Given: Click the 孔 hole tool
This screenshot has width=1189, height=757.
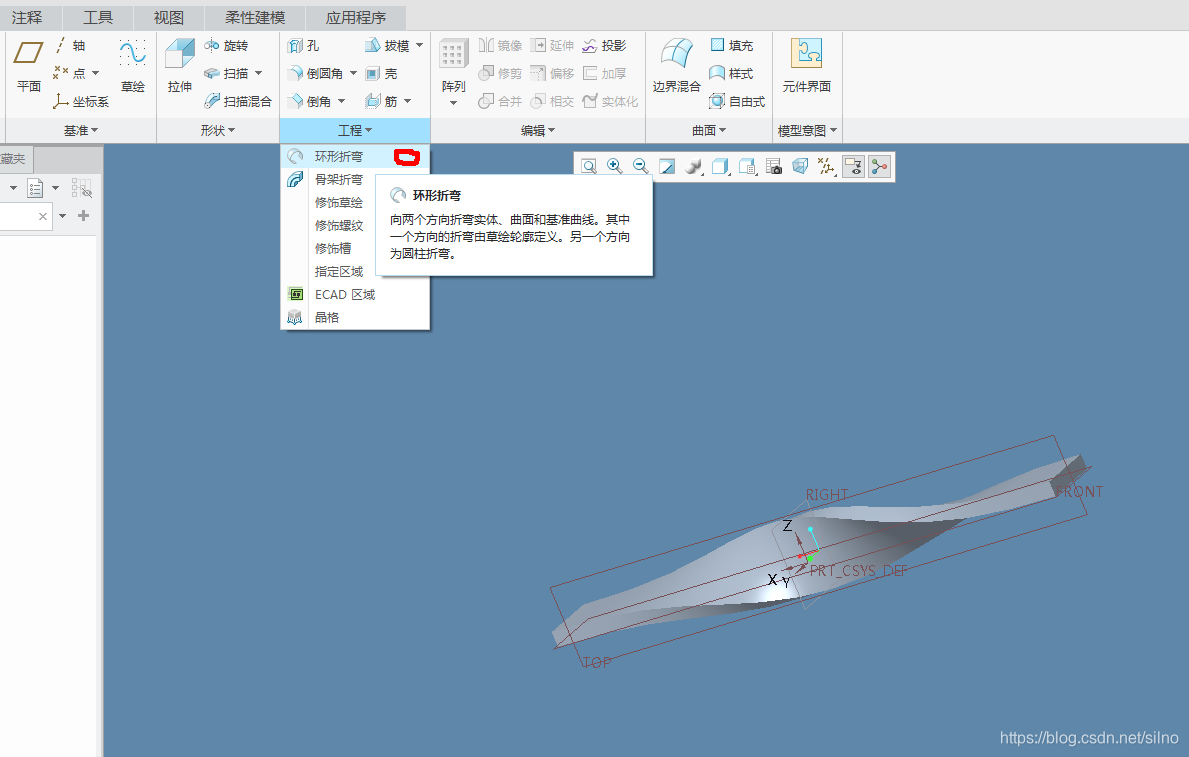Looking at the screenshot, I should tap(304, 46).
